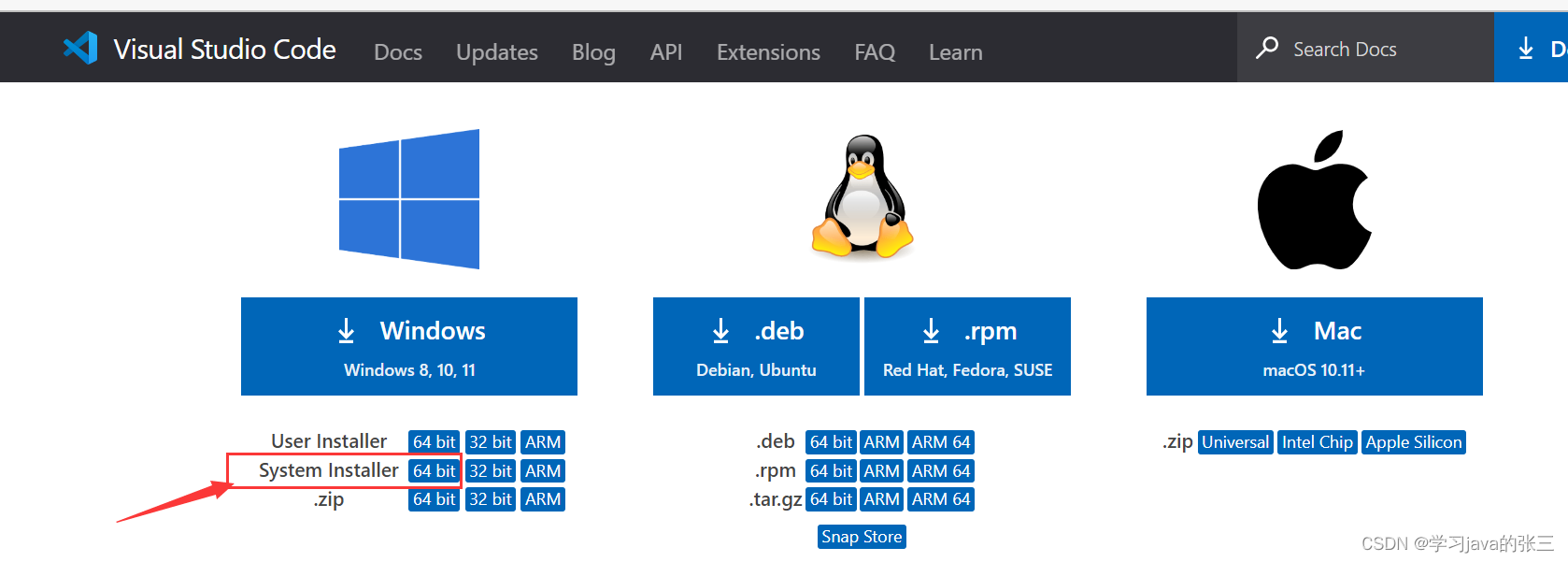Select Linux .deb ARM 64
This screenshot has height=562, width=1568.
(941, 442)
